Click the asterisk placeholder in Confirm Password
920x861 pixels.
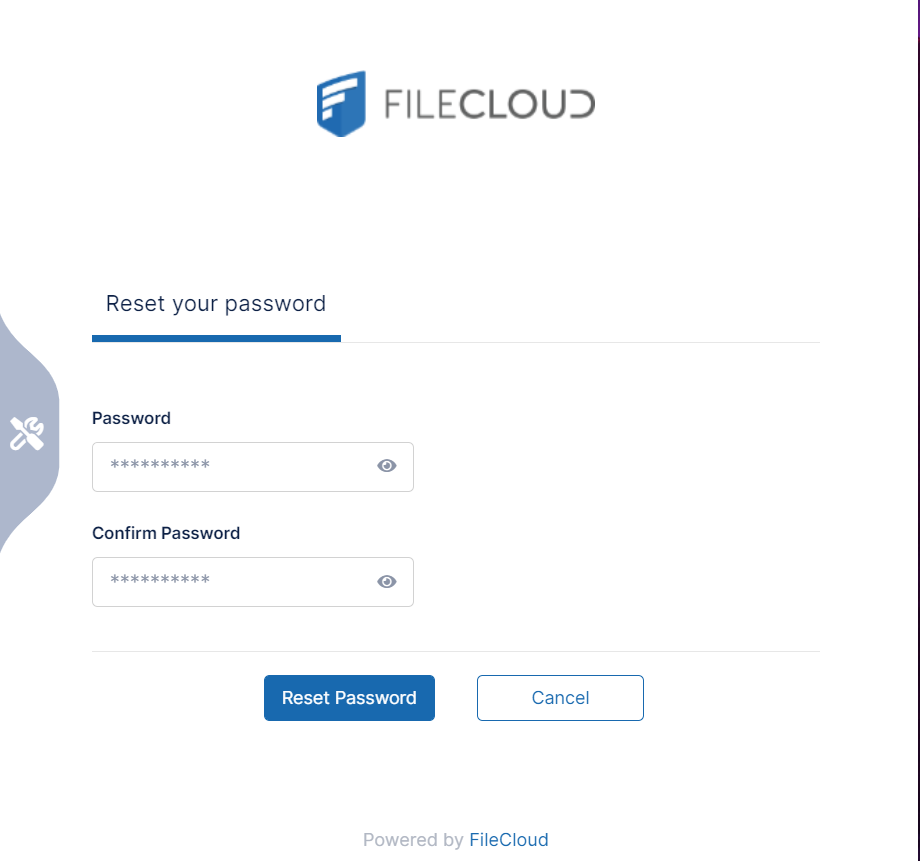click(x=160, y=582)
